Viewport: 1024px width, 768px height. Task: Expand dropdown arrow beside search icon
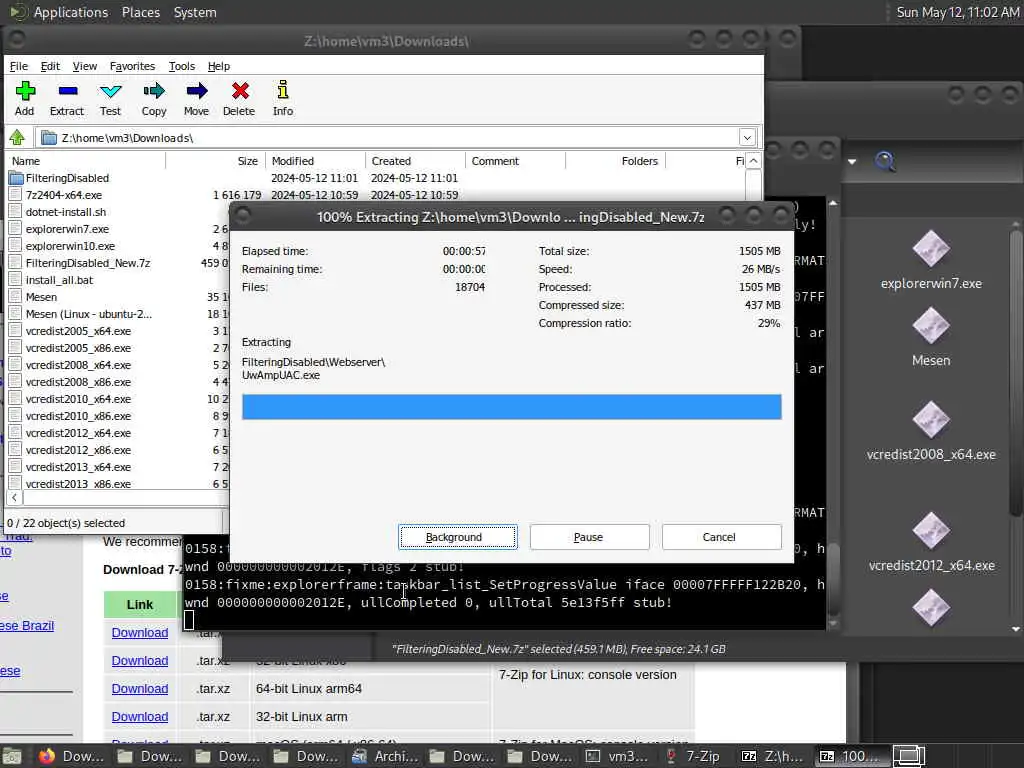point(852,161)
